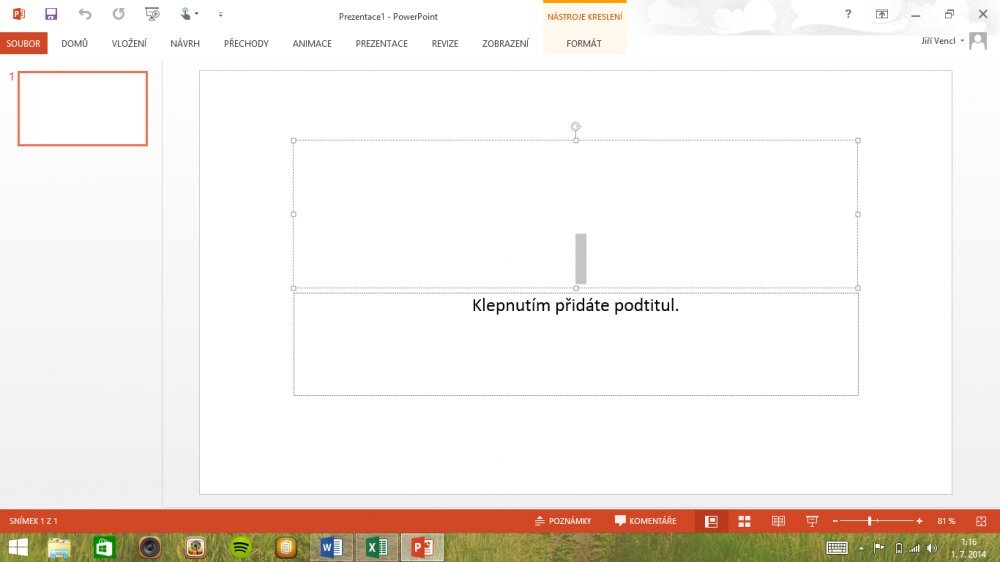
Task: Open Reading View from status bar
Action: click(x=778, y=521)
